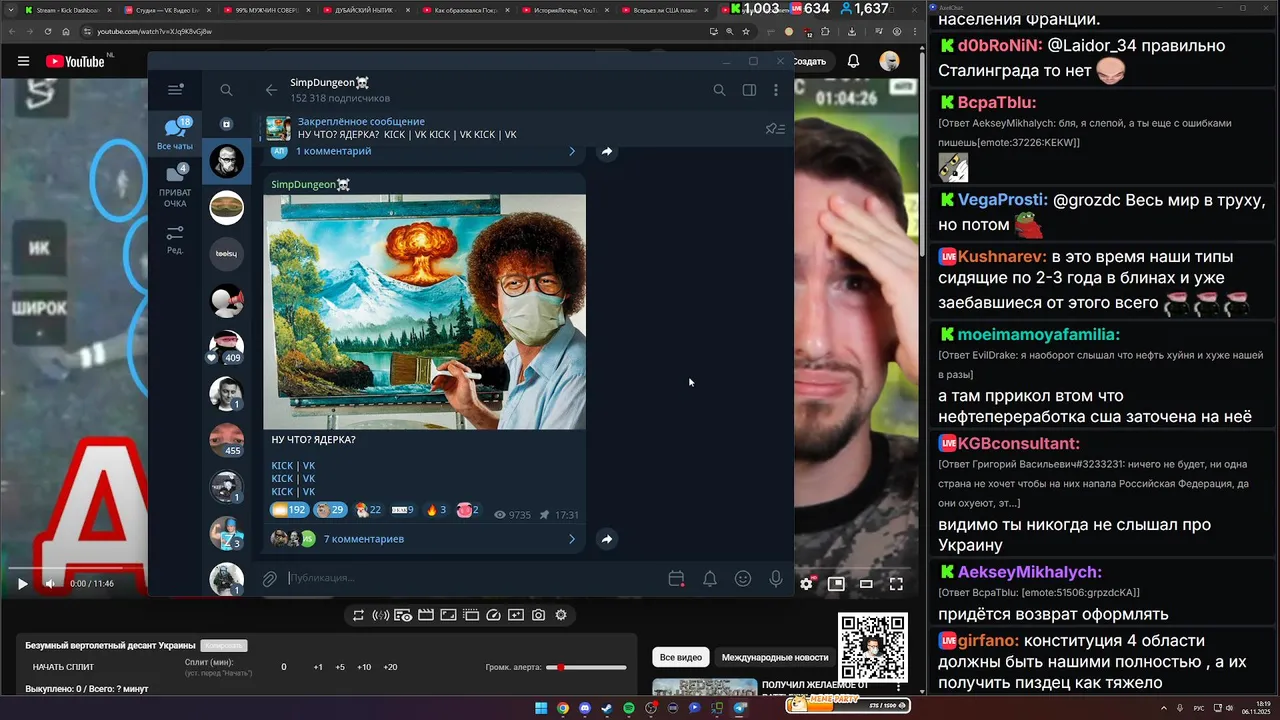The height and width of the screenshot is (720, 1280).
Task: Toggle the silent broadcast bell icon
Action: click(x=709, y=578)
